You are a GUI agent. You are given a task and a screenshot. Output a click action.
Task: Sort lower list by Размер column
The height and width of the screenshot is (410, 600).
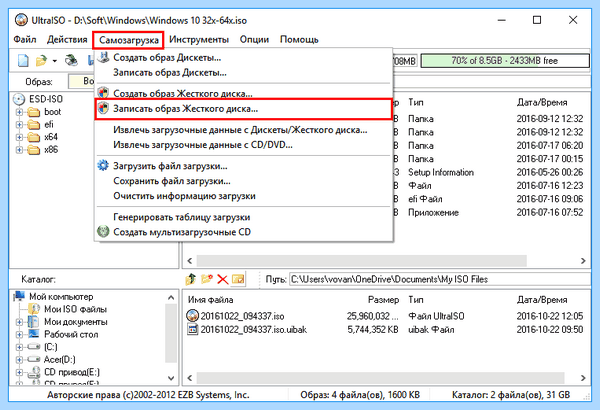pos(383,300)
